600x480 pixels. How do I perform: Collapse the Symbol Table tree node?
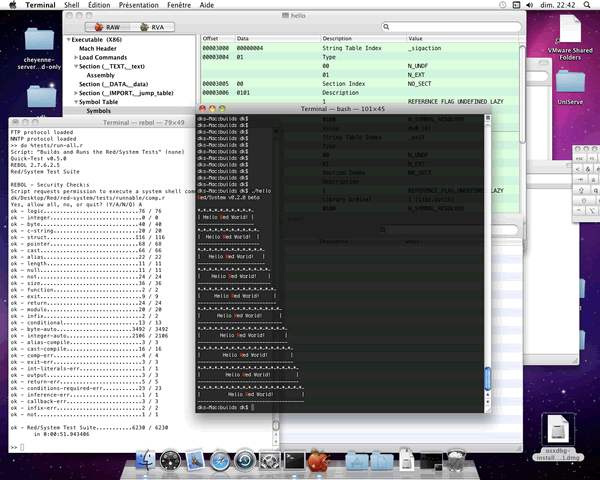74,102
